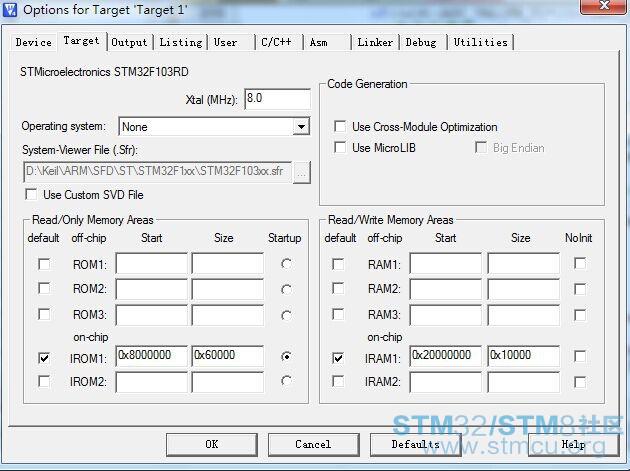This screenshot has width=630, height=471.
Task: Confirm settings with OK button
Action: [212, 444]
